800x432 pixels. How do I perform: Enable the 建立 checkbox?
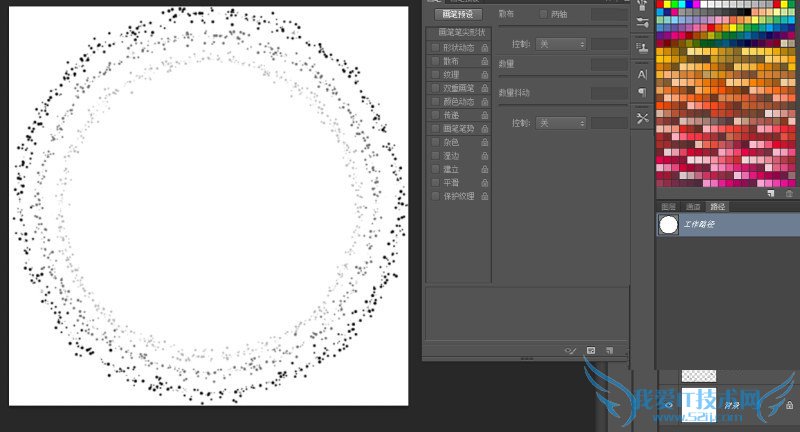(435, 169)
